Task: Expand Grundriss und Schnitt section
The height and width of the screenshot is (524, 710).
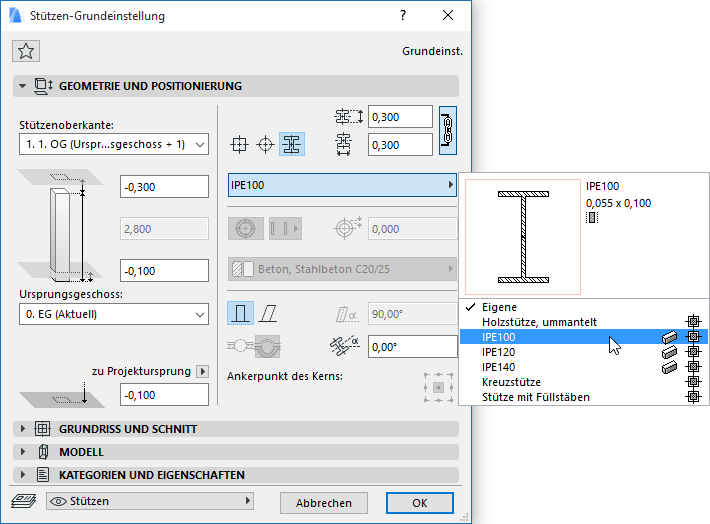Action: 23,428
